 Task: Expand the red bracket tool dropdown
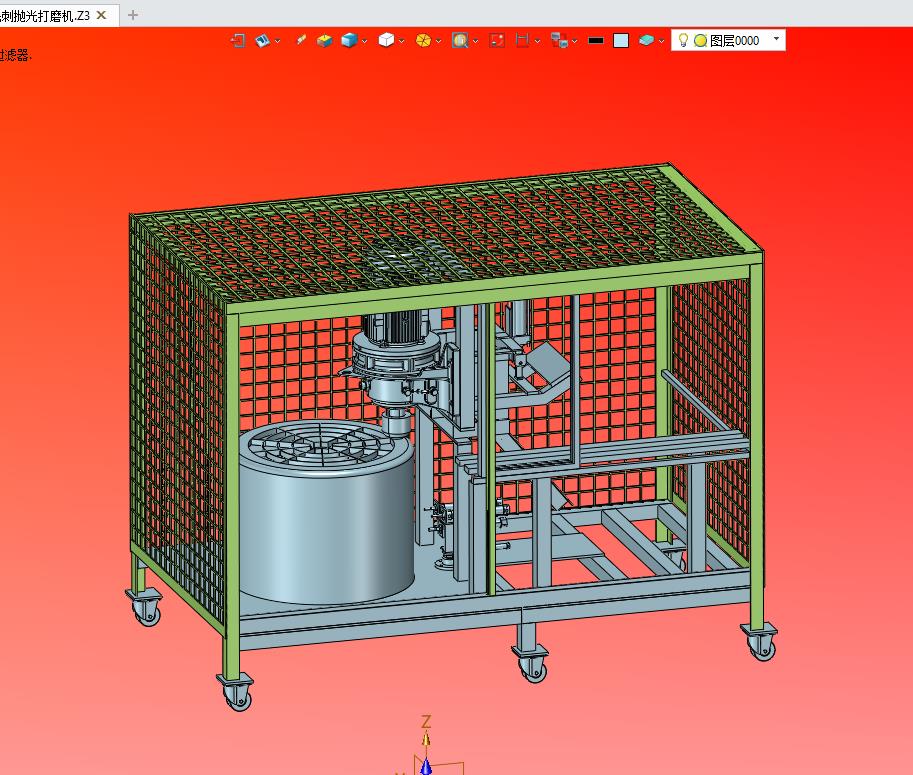537,41
